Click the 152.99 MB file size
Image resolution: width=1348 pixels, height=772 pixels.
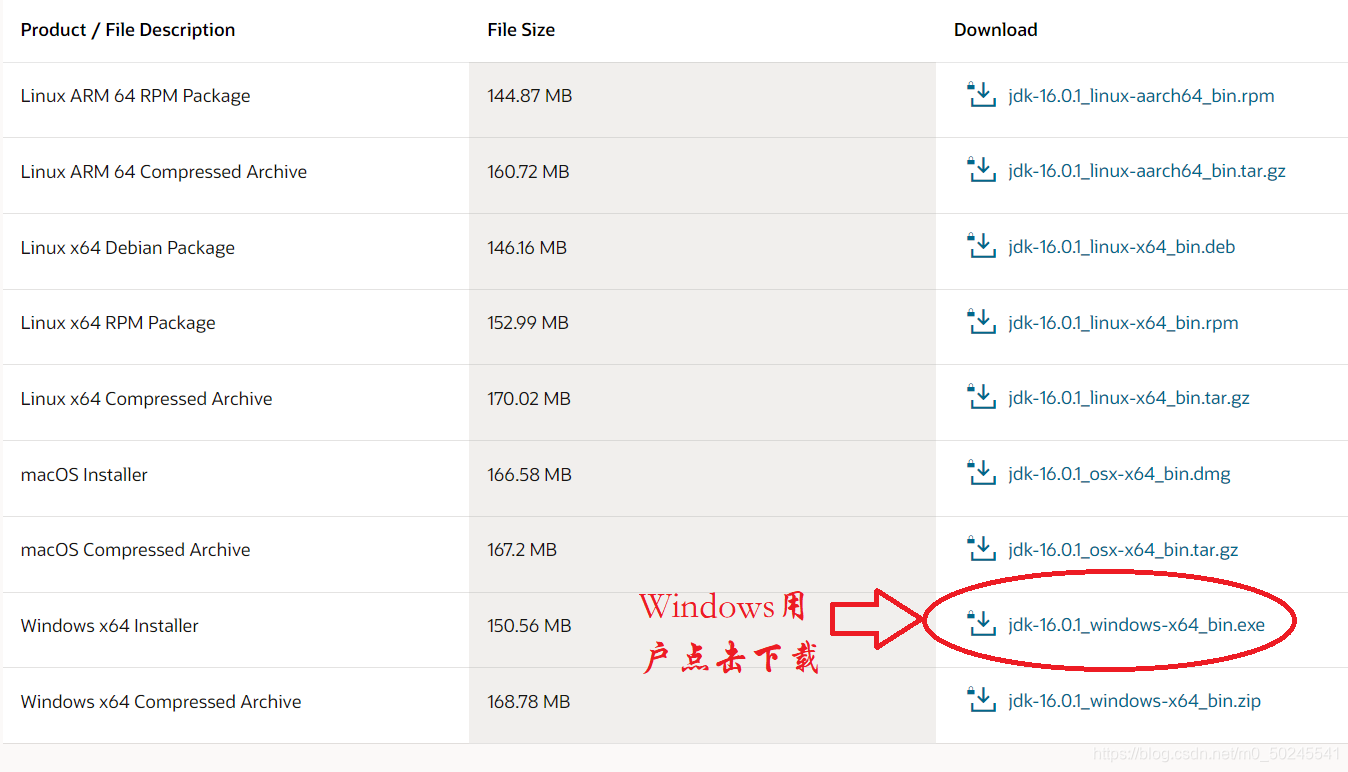(x=528, y=323)
